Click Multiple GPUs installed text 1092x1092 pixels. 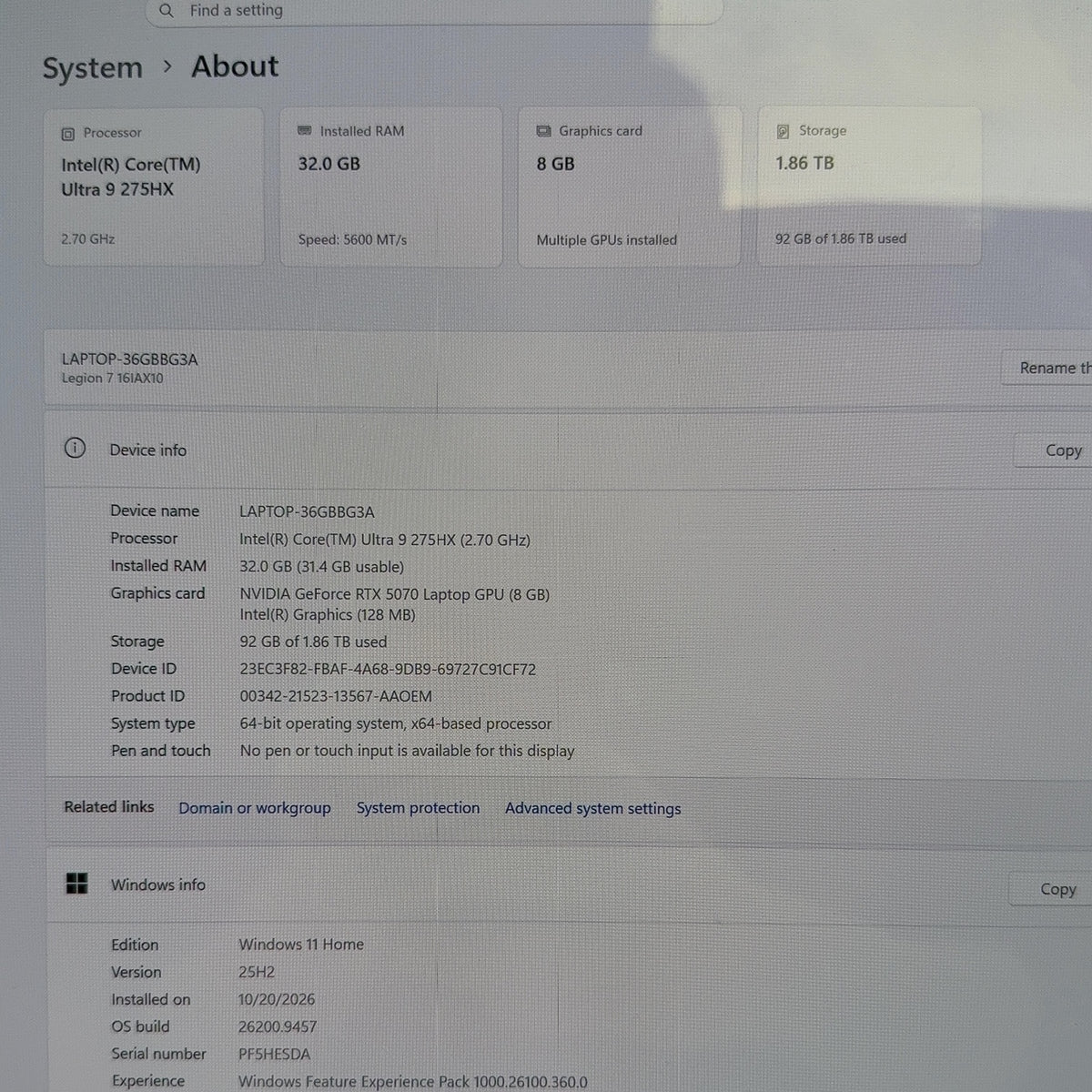tap(607, 240)
